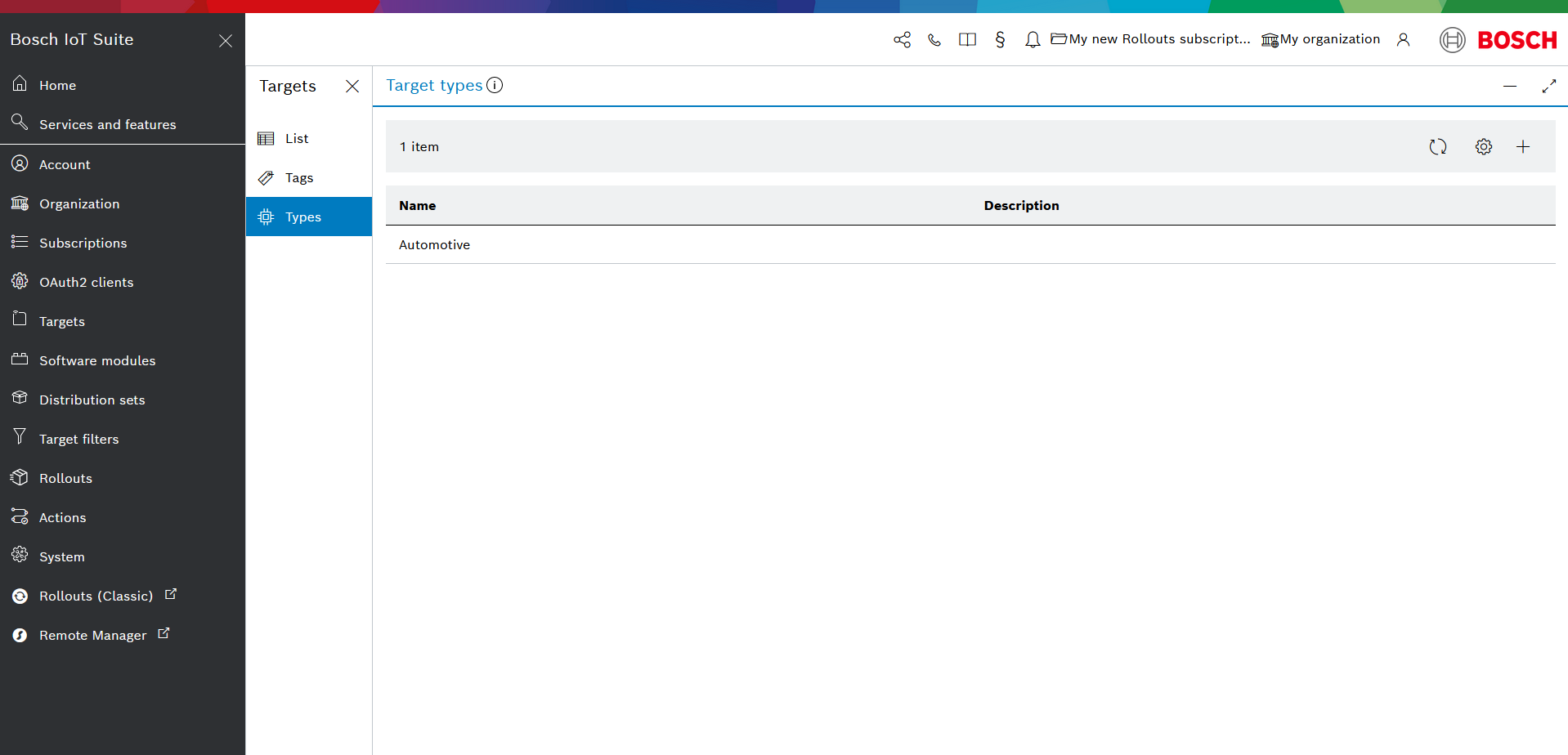The image size is (1568, 755).
Task: Refresh the target types list
Action: pyautogui.click(x=1437, y=147)
